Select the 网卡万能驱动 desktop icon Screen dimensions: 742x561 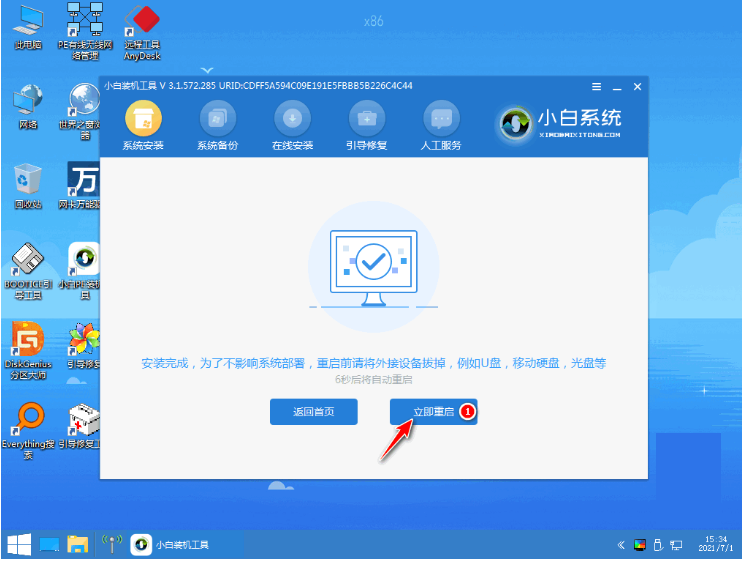coord(80,185)
